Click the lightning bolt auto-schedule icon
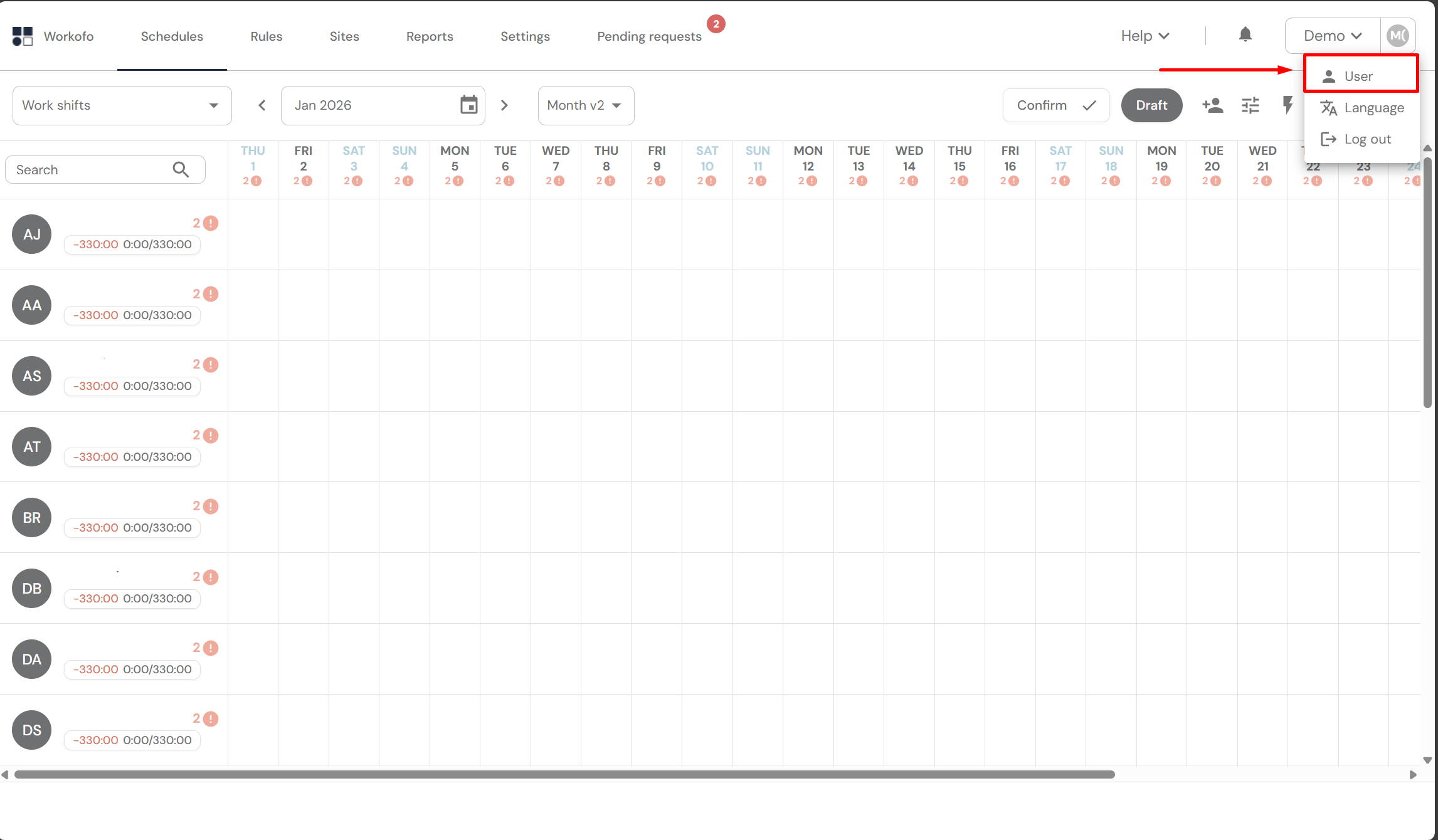This screenshot has width=1438, height=840. [1287, 105]
